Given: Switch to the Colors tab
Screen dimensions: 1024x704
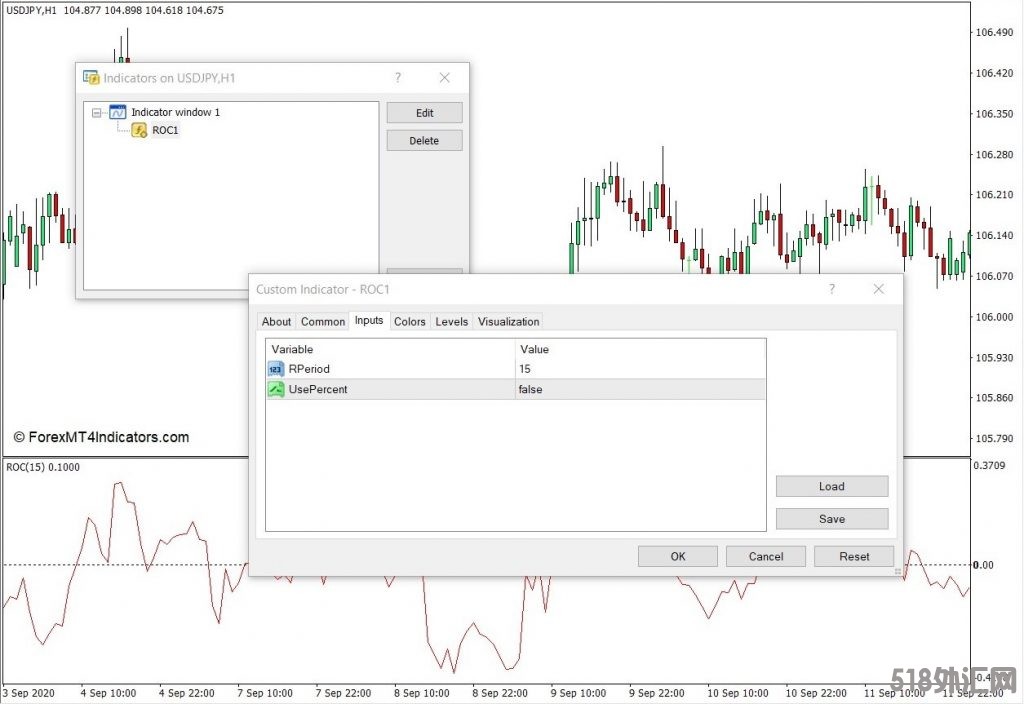Looking at the screenshot, I should click(409, 321).
